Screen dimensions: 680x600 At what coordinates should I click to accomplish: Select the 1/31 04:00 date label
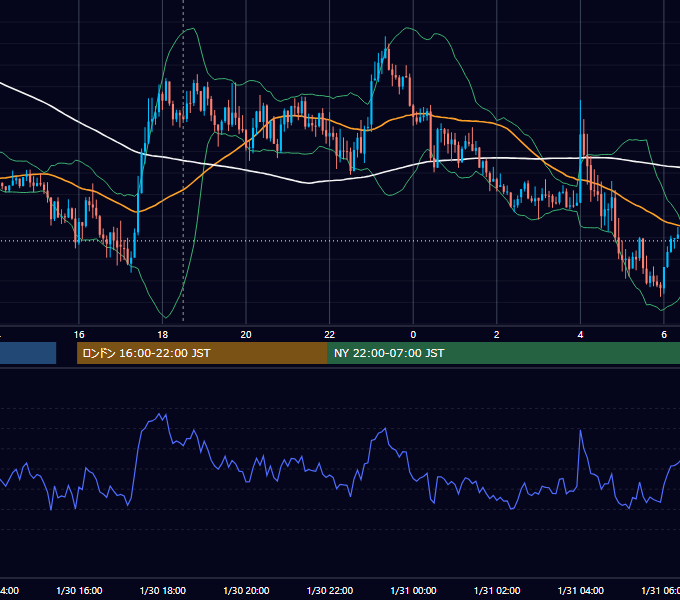(580, 590)
